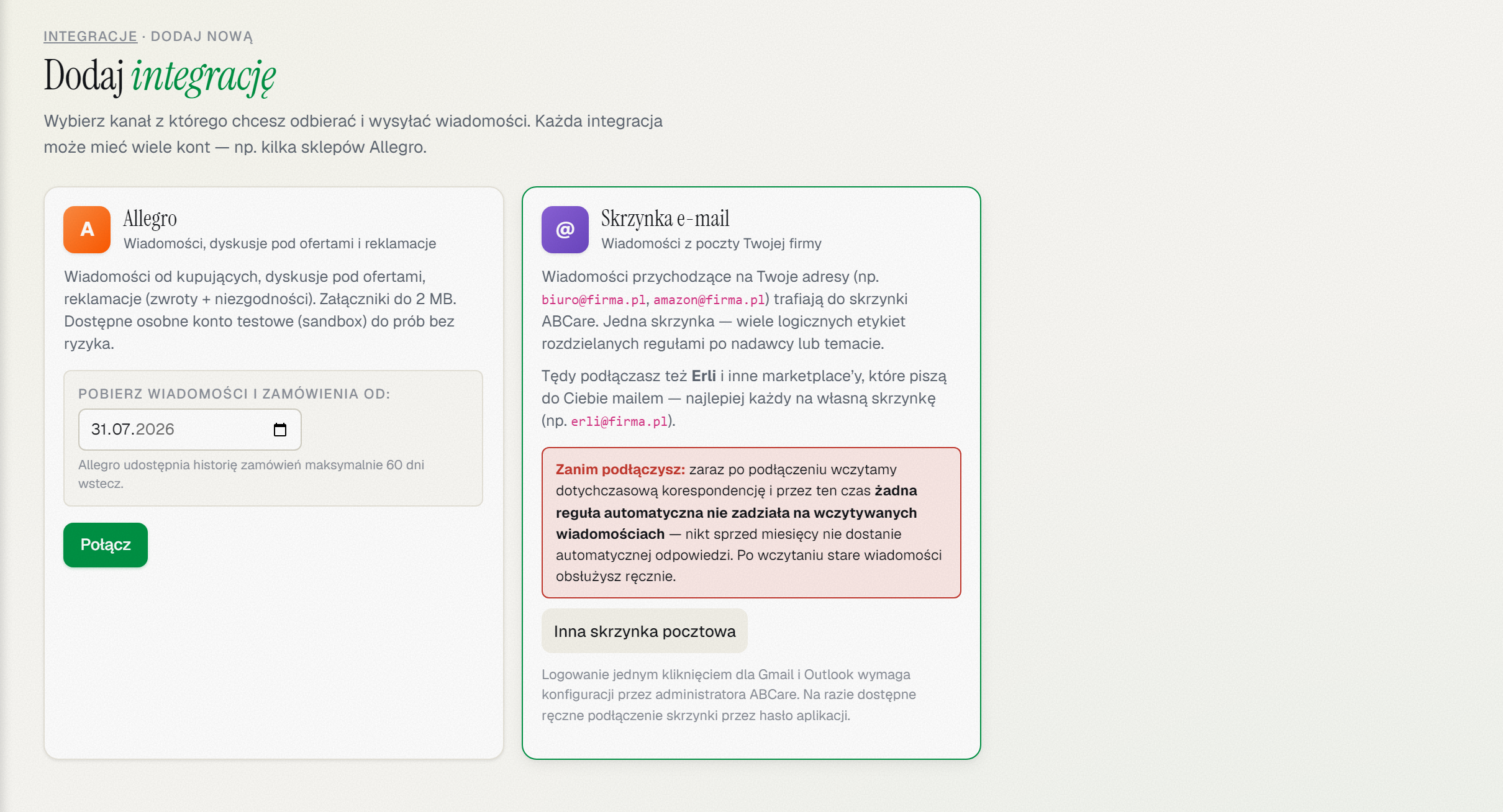Image resolution: width=1503 pixels, height=812 pixels.
Task: Click the Inna skrzynka pocztowa button
Action: tap(645, 631)
